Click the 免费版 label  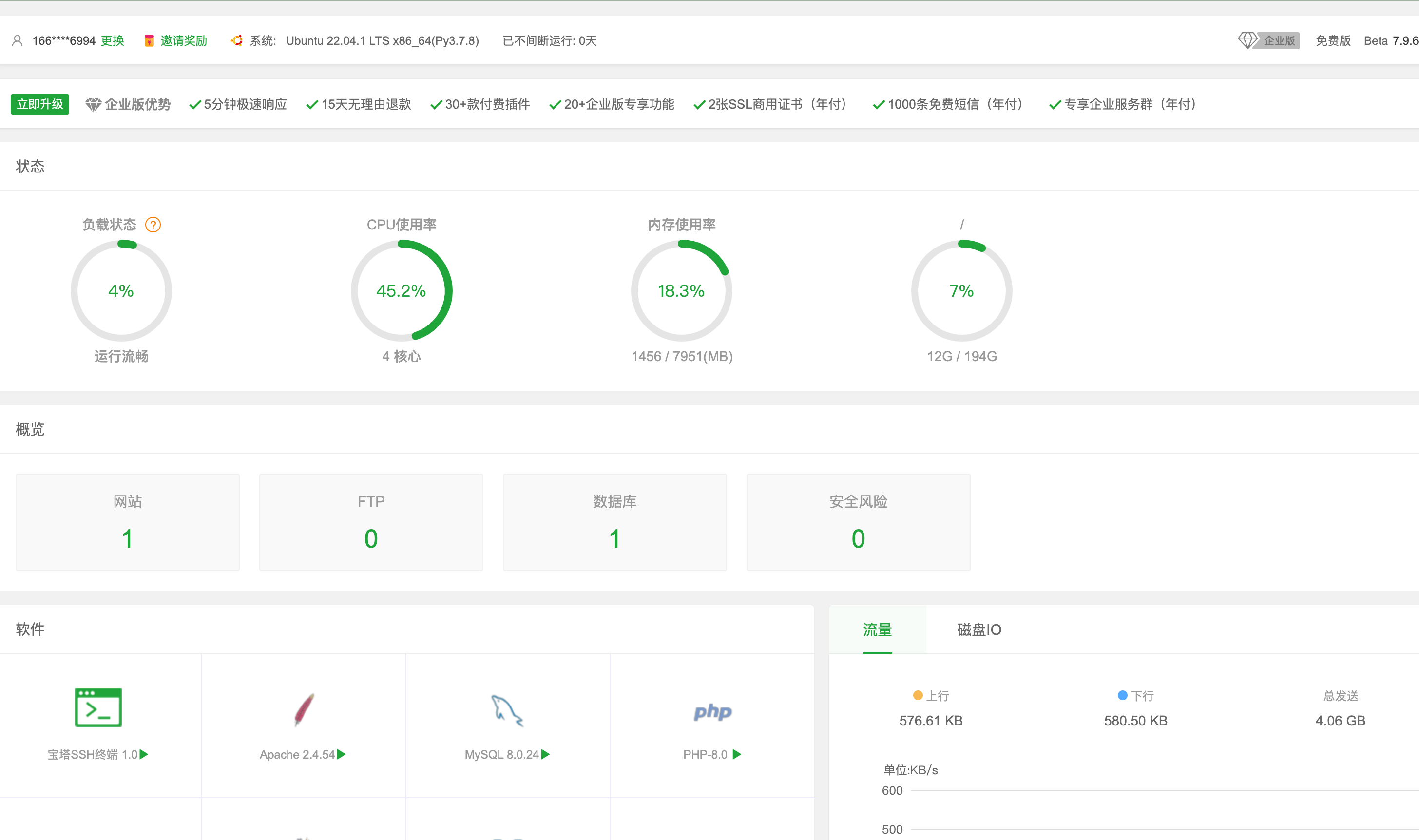(x=1333, y=41)
